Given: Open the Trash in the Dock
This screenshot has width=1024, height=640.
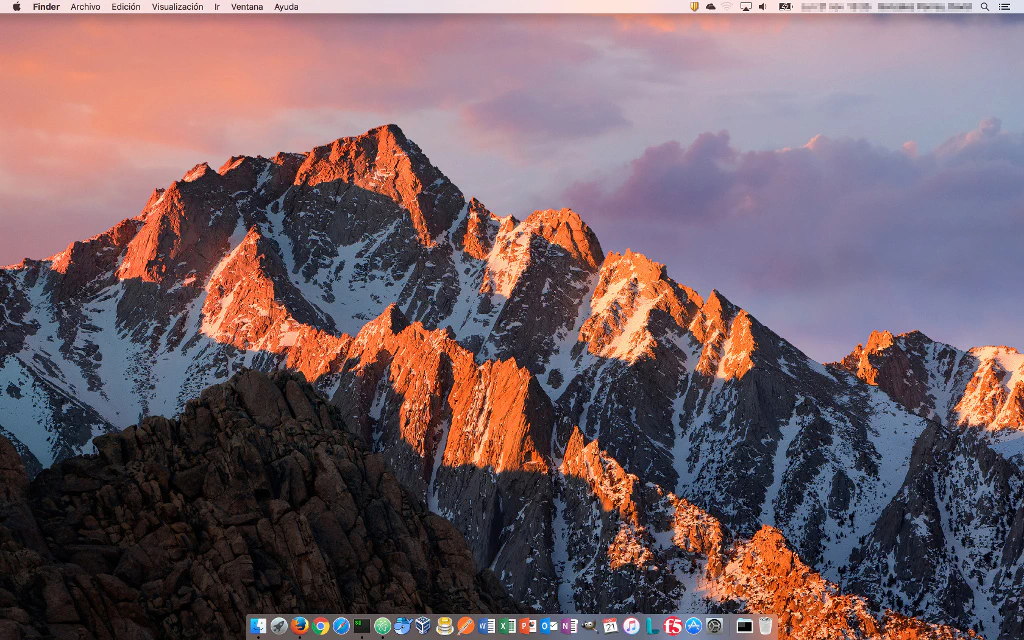Looking at the screenshot, I should [x=765, y=626].
